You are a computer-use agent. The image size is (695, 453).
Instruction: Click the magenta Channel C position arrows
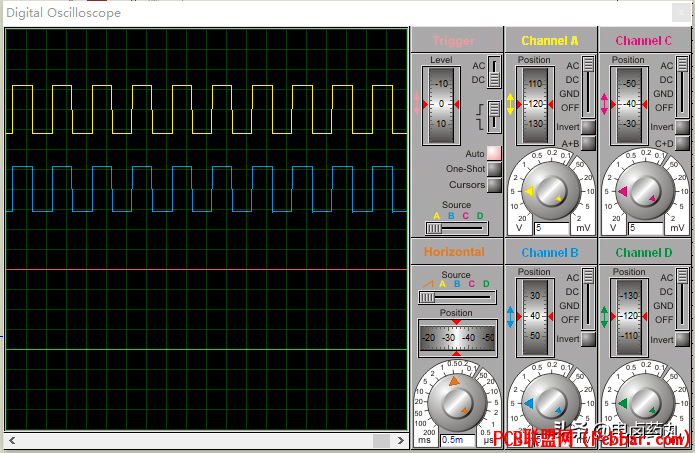[x=604, y=104]
